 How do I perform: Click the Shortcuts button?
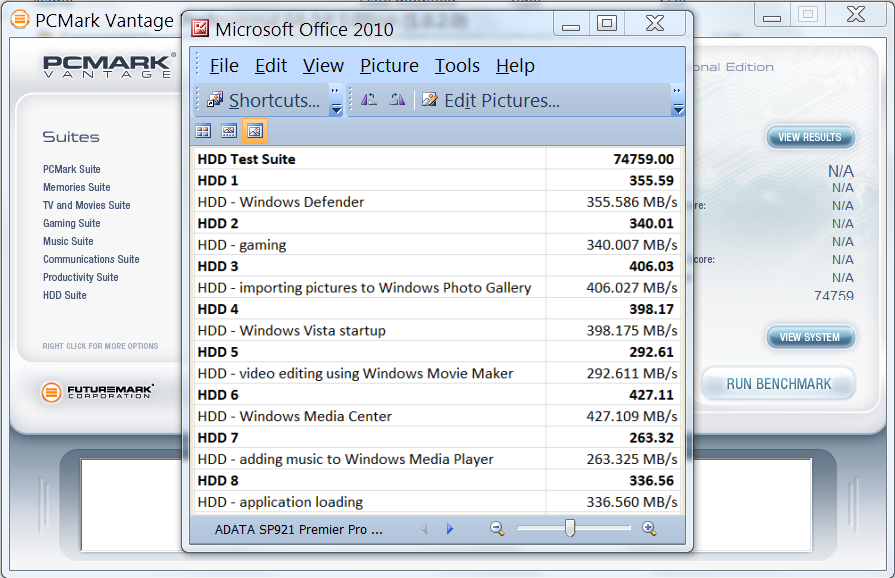[x=264, y=100]
